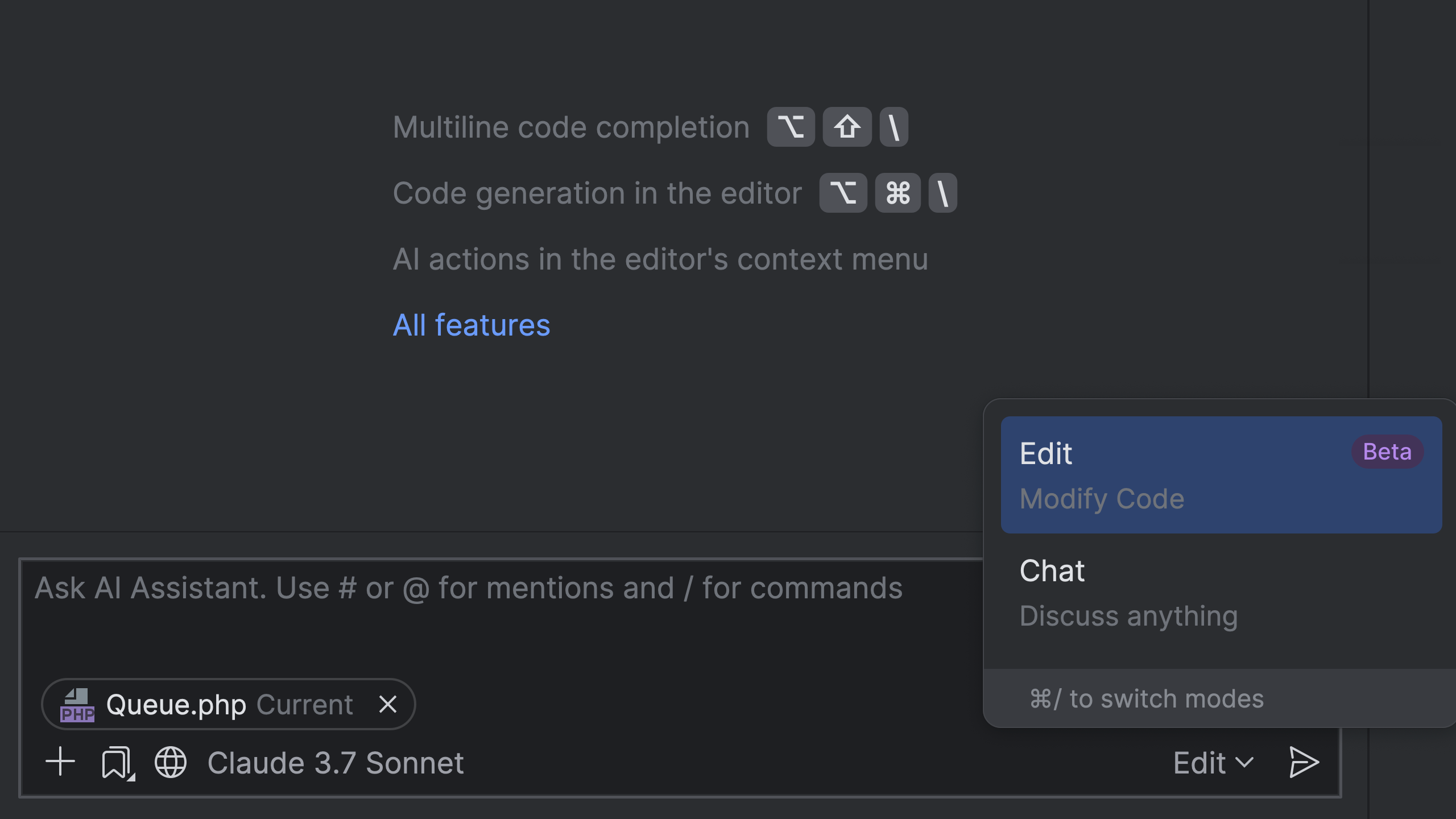1456x819 pixels.
Task: Click the Shift key icon in shortcut
Action: coord(847,127)
